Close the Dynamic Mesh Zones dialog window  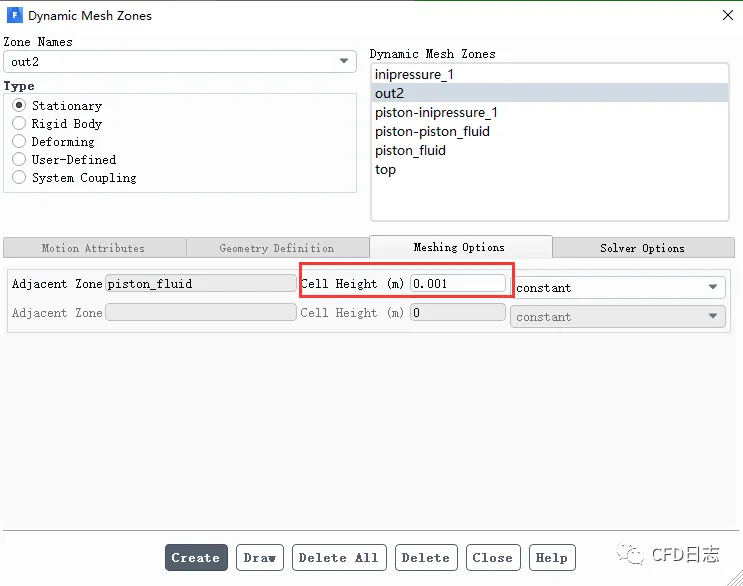tap(726, 15)
